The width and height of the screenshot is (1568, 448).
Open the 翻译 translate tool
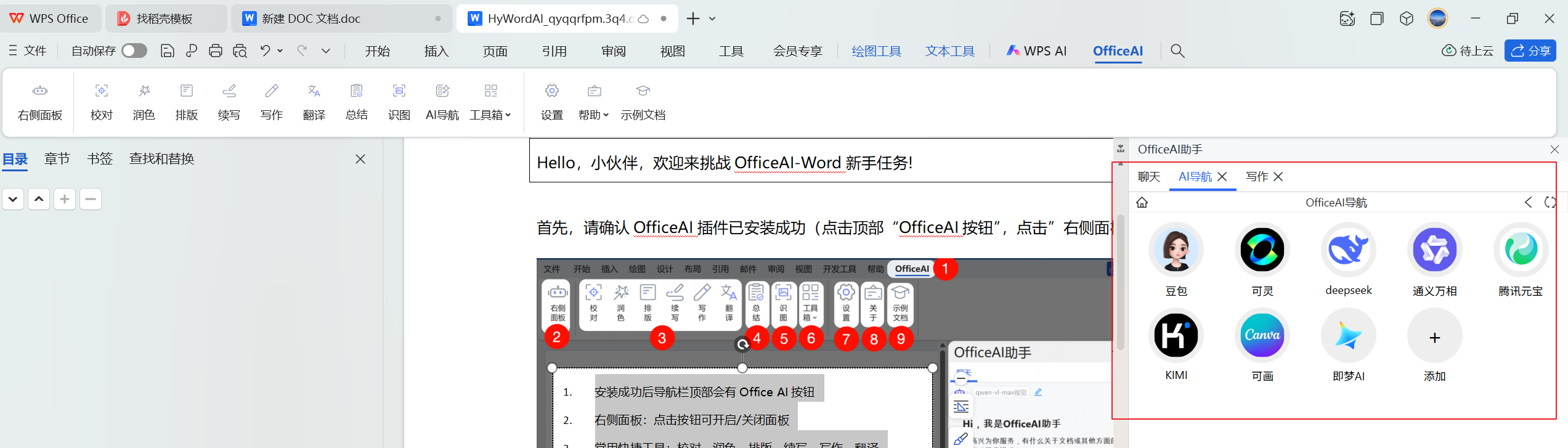pos(314,102)
